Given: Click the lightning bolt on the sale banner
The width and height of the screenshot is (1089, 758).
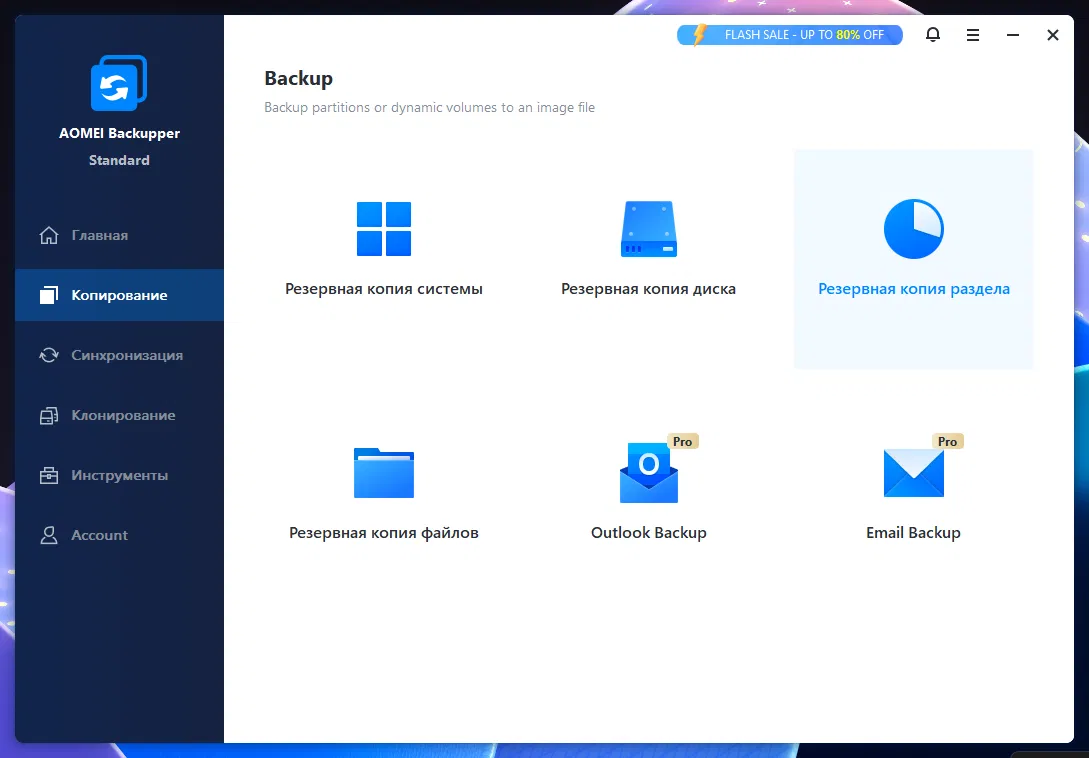Looking at the screenshot, I should pyautogui.click(x=699, y=35).
